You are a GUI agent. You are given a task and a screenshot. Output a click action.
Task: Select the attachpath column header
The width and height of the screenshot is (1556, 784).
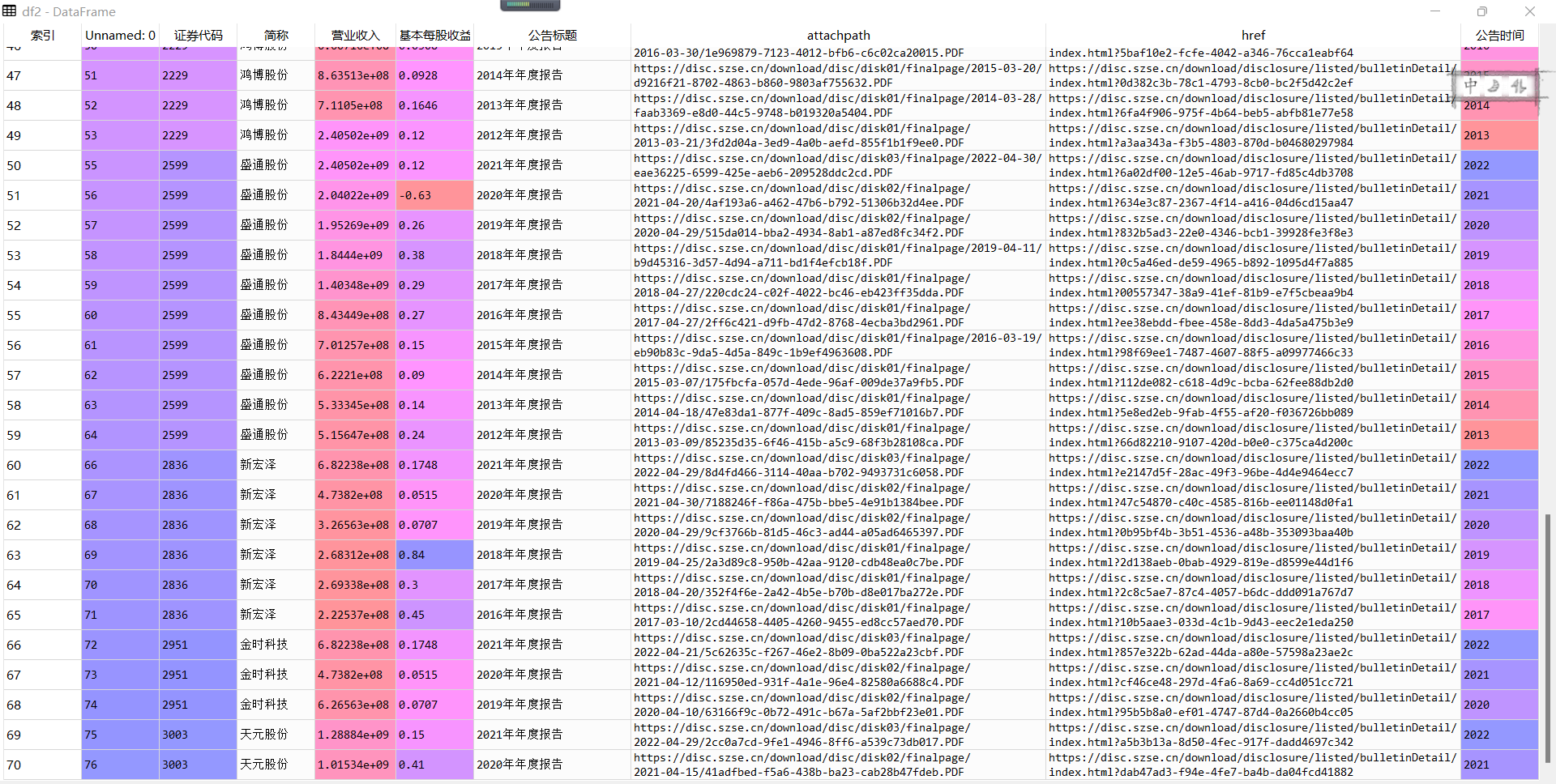[x=838, y=35]
